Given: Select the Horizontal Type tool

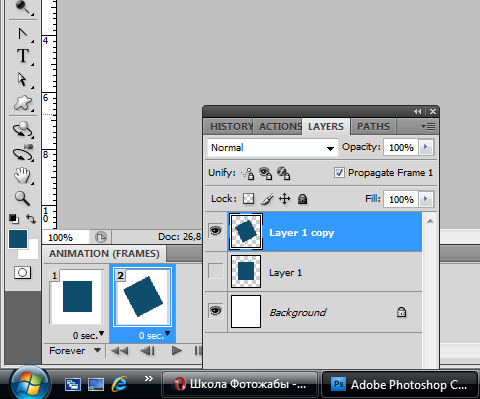Looking at the screenshot, I should (x=23, y=56).
